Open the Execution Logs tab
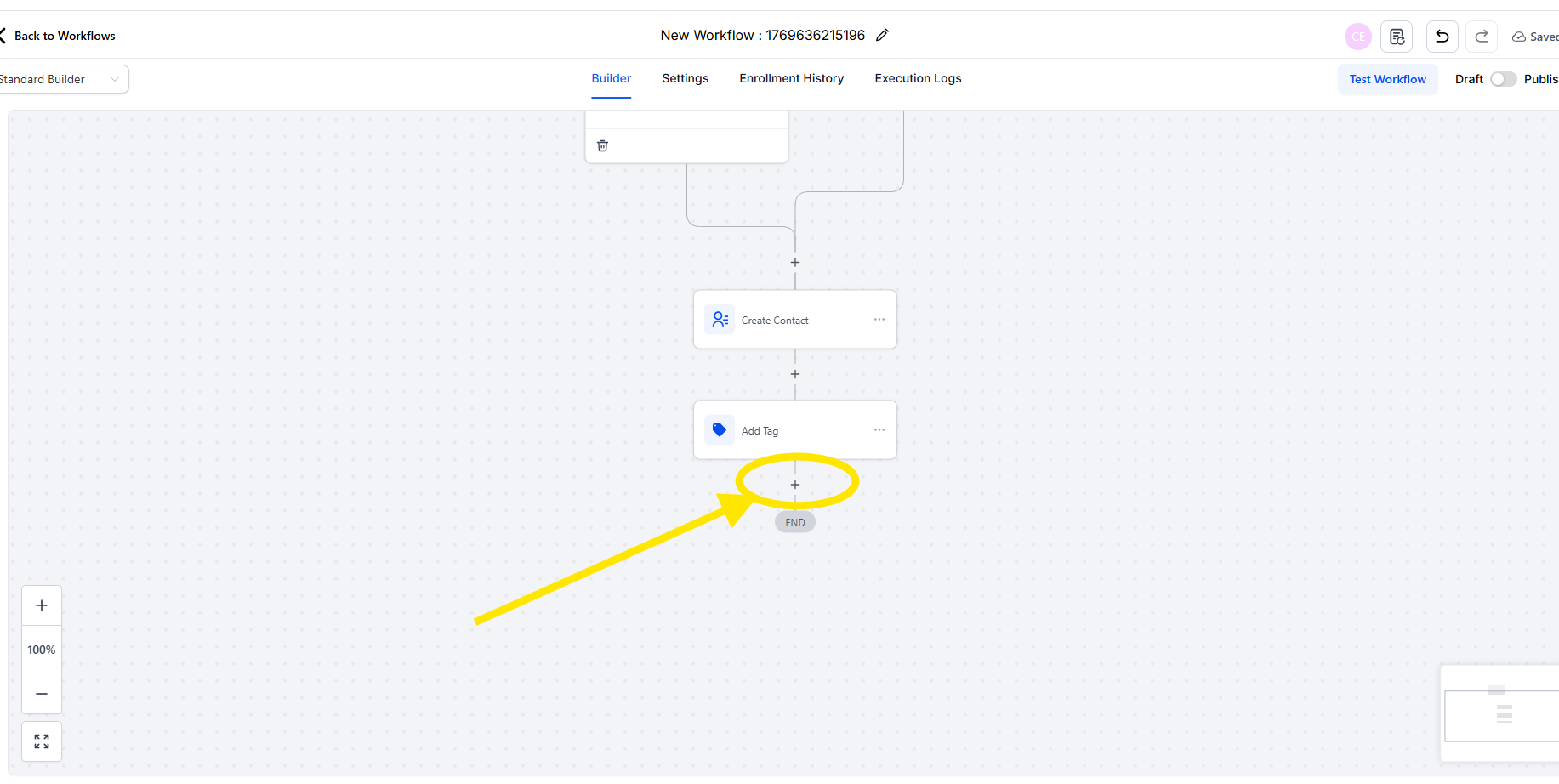The width and height of the screenshot is (1559, 784). 918,78
